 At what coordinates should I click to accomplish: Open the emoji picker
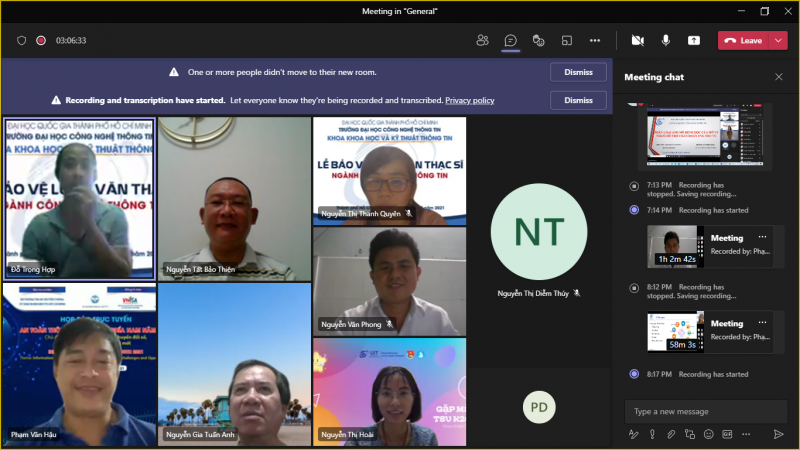click(709, 434)
